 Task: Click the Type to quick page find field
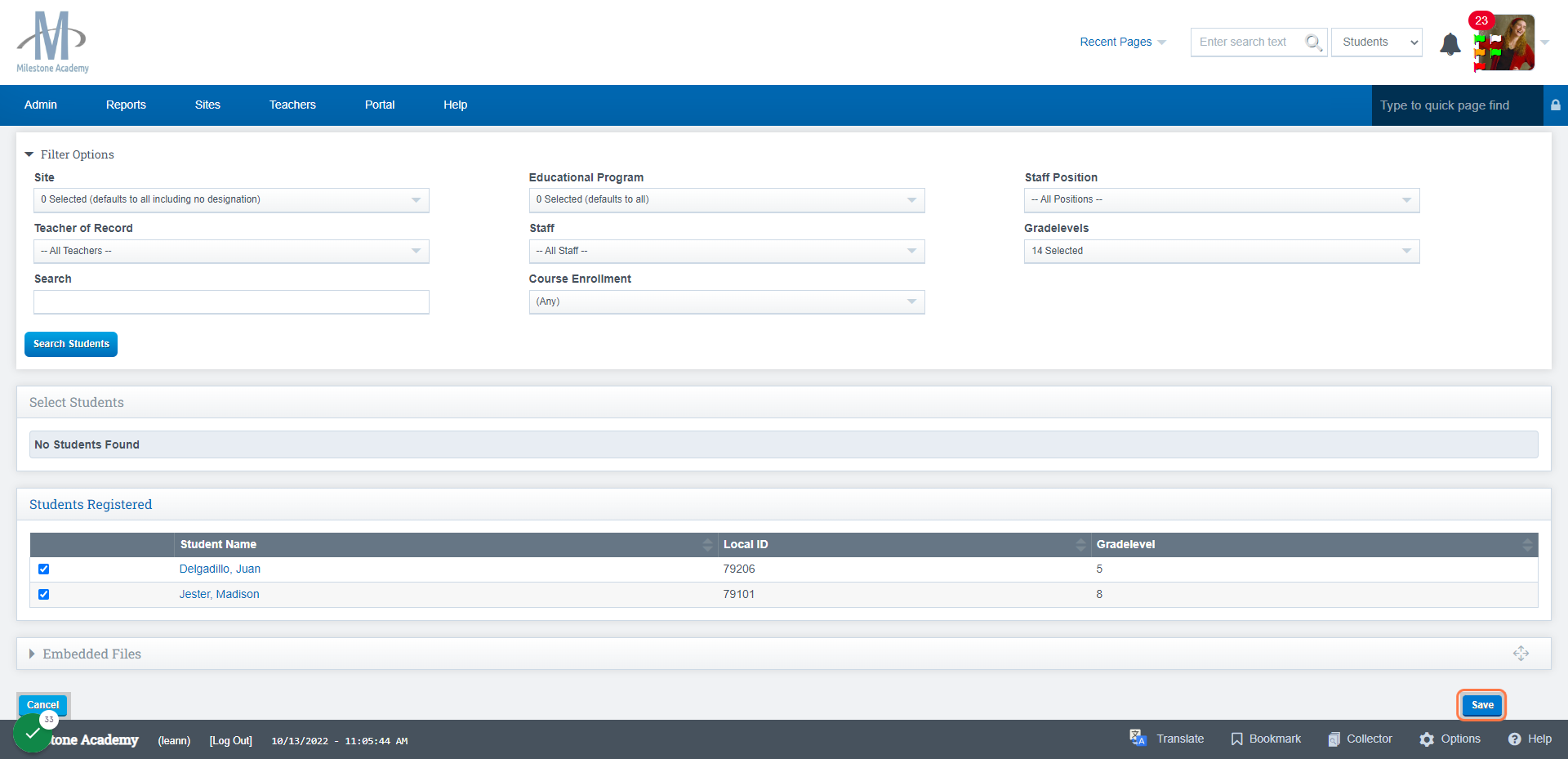(1457, 105)
